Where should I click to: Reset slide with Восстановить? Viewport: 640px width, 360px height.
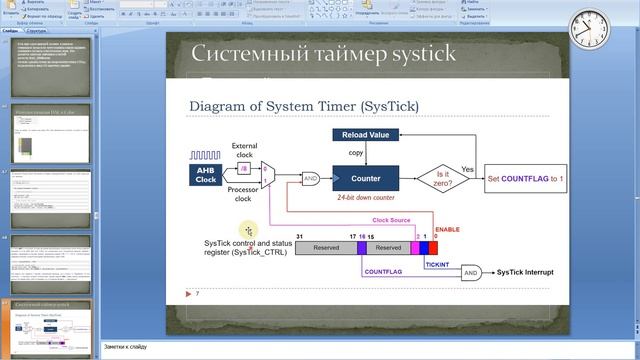pyautogui.click(x=99, y=9)
